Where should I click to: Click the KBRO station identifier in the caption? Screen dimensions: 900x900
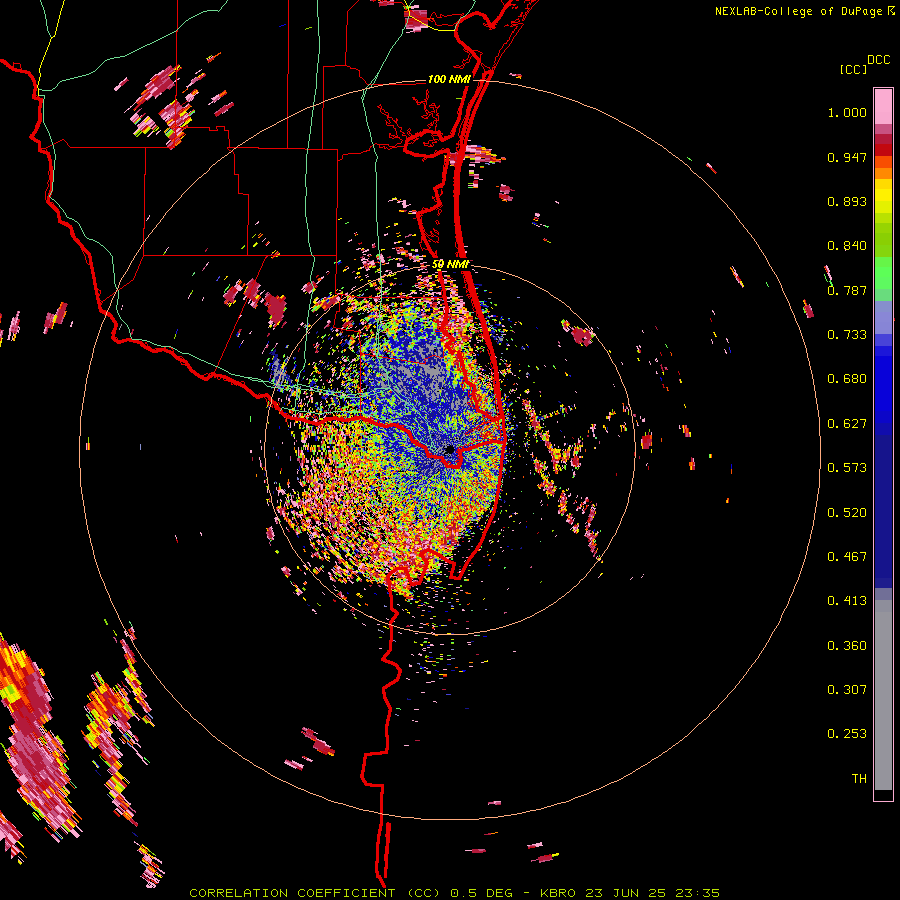(558, 893)
